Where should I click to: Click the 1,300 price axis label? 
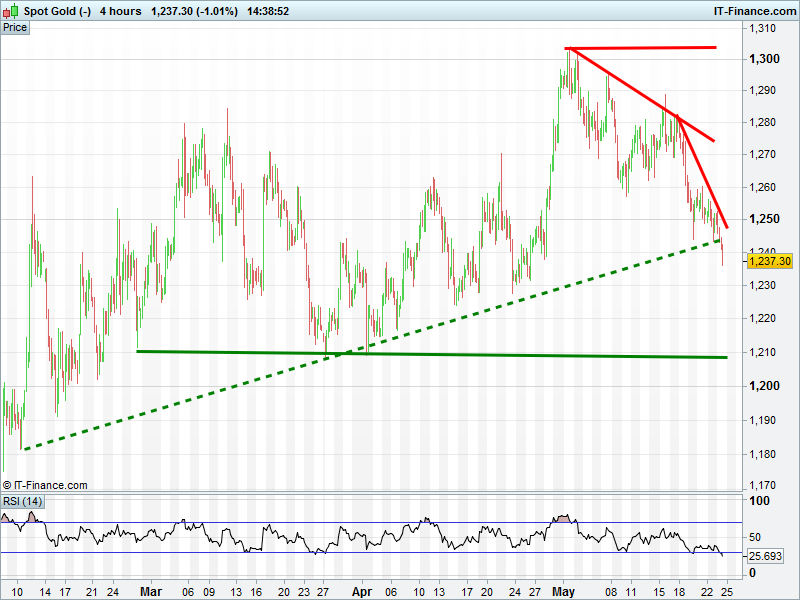coord(764,59)
